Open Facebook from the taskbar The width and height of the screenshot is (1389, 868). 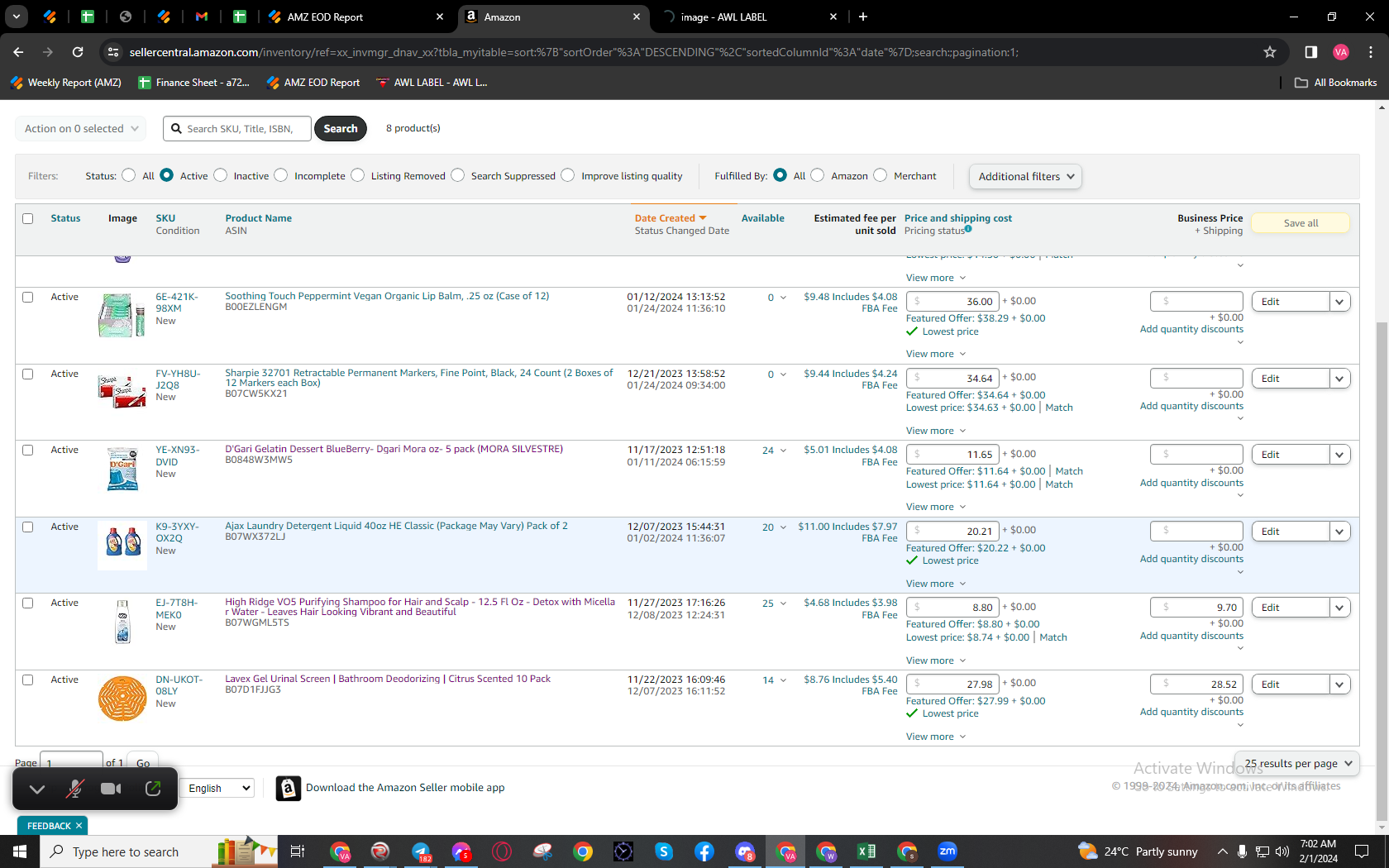pos(704,851)
